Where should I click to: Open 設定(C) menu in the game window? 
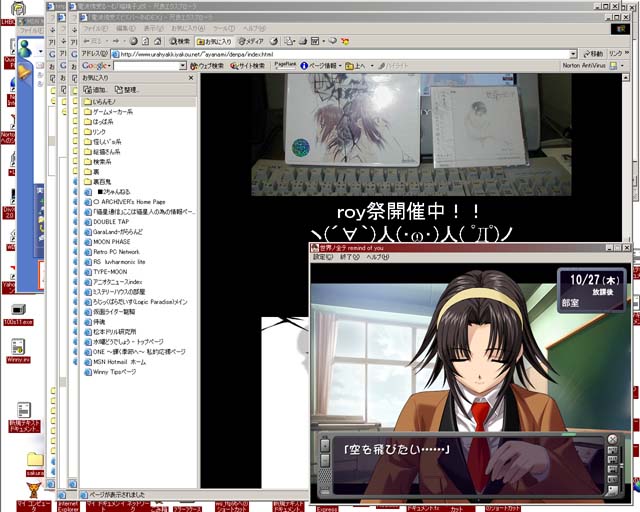[x=323, y=257]
